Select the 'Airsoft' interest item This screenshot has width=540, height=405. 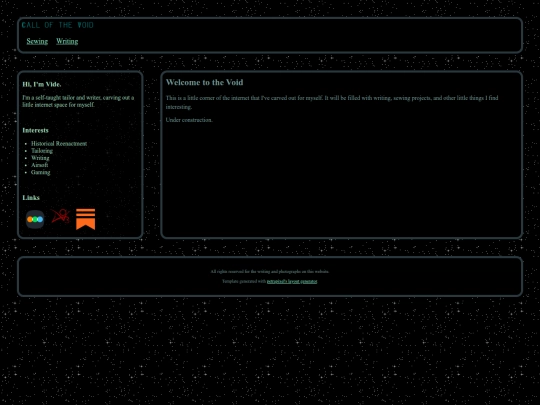[40, 165]
